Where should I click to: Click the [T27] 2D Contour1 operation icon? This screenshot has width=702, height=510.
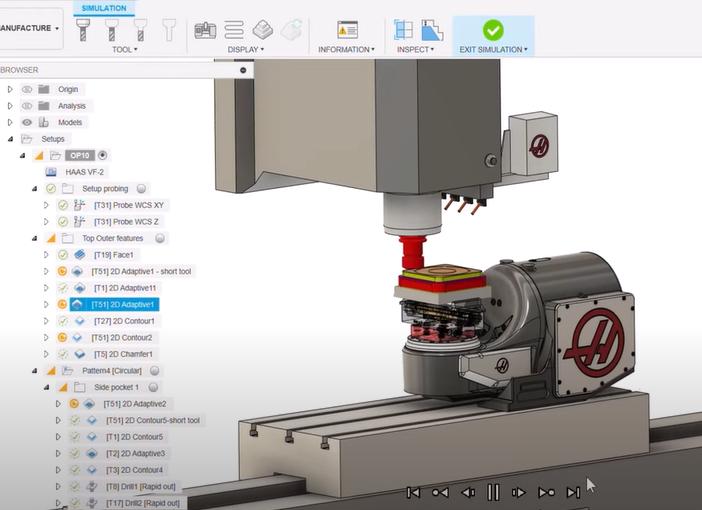point(79,321)
